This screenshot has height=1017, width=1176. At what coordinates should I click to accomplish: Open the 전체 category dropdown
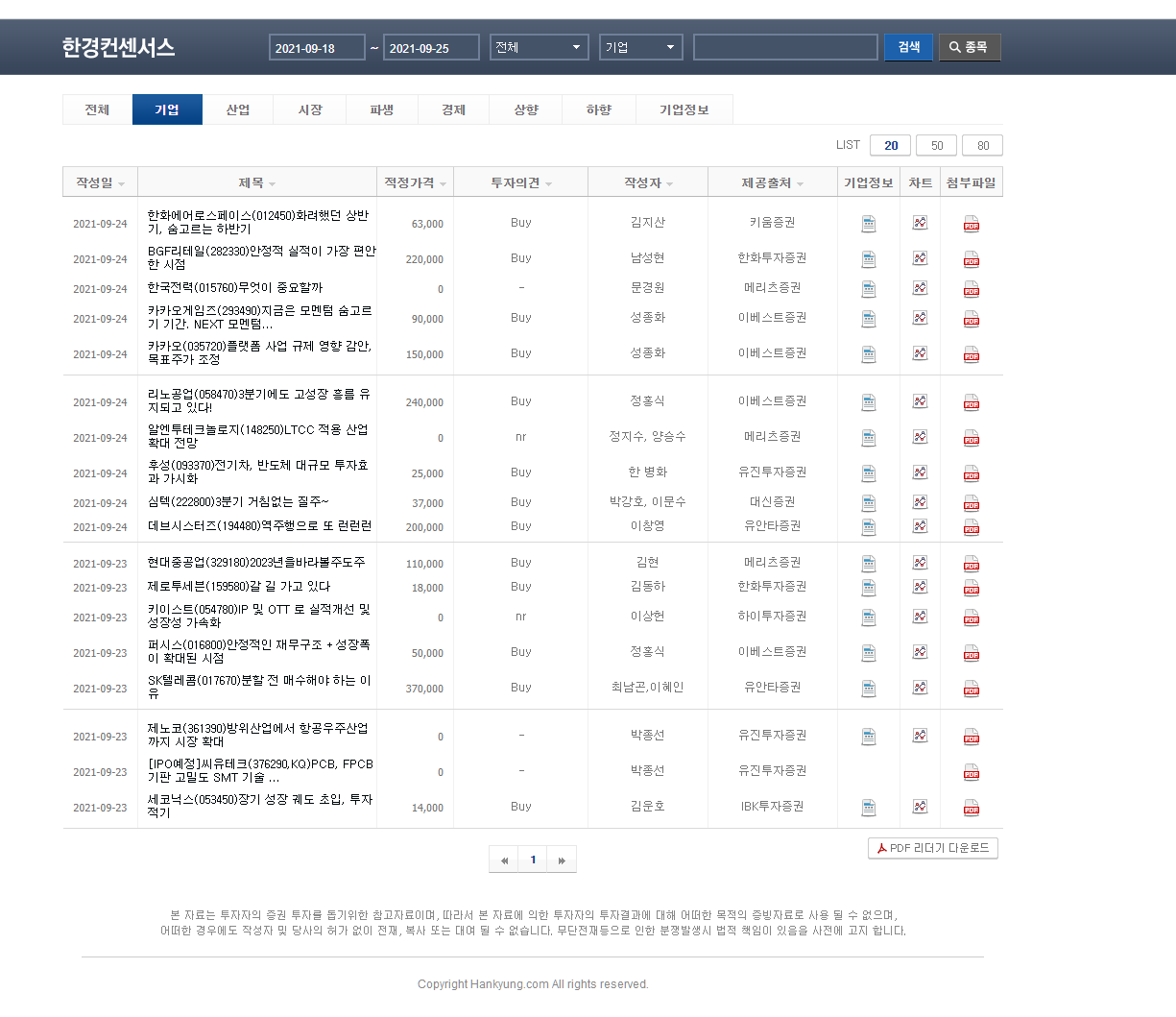[539, 47]
